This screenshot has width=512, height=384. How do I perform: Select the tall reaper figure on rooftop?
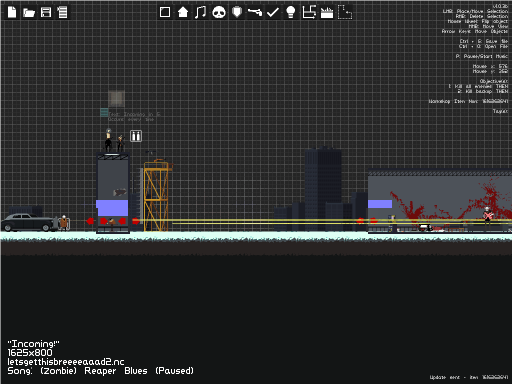click(x=108, y=140)
